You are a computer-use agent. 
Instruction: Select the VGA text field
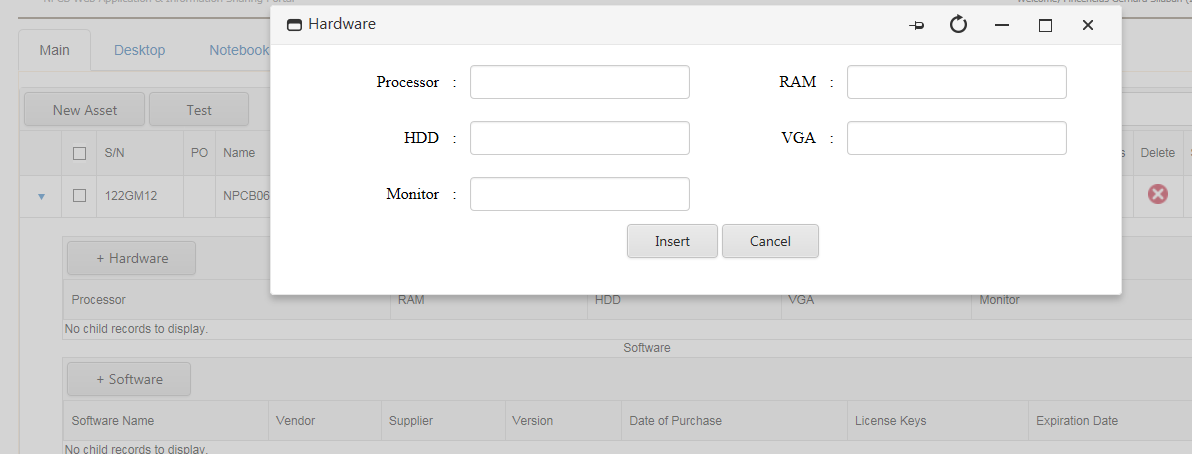(x=956, y=138)
